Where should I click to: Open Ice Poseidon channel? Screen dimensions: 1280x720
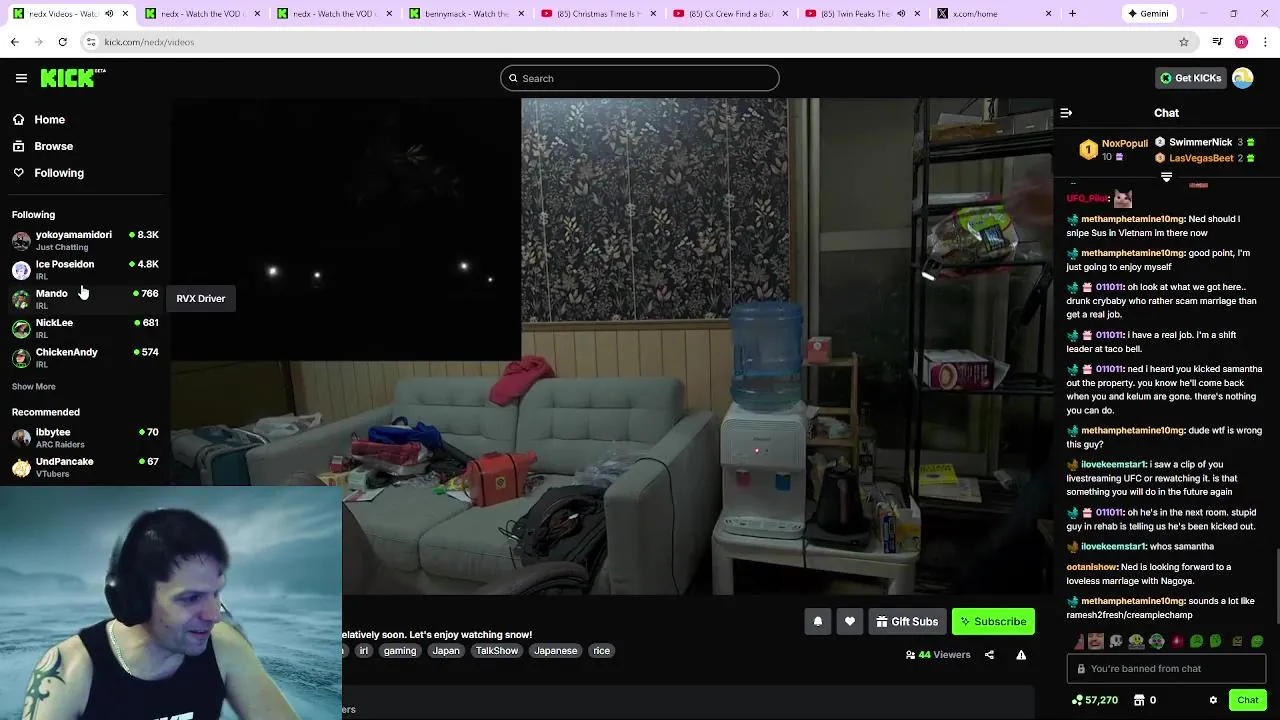(85, 269)
